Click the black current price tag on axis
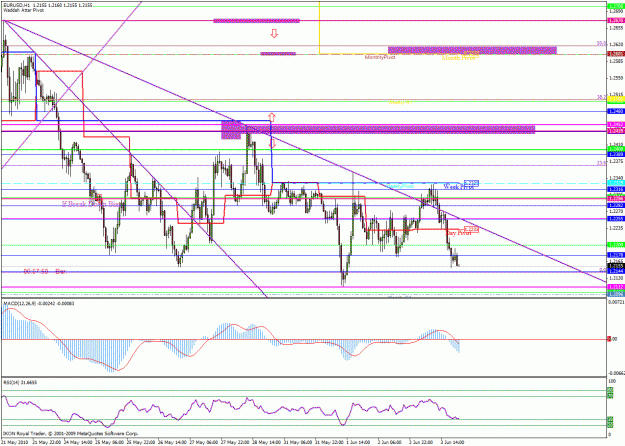The image size is (625, 446). click(x=616, y=266)
